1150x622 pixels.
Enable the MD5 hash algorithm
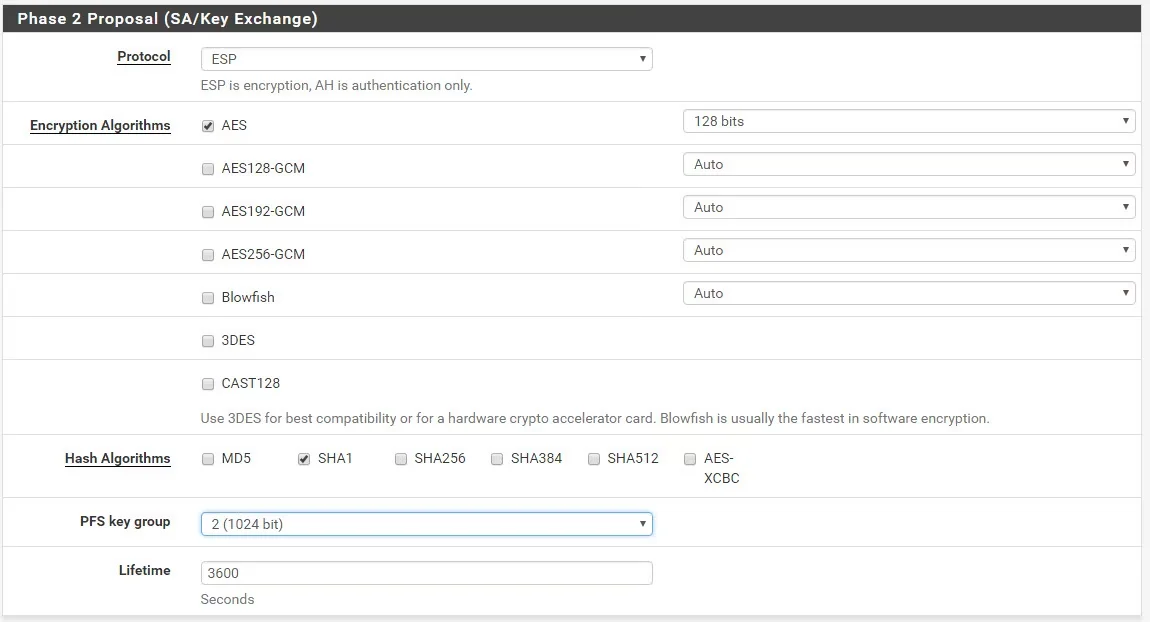(x=208, y=458)
